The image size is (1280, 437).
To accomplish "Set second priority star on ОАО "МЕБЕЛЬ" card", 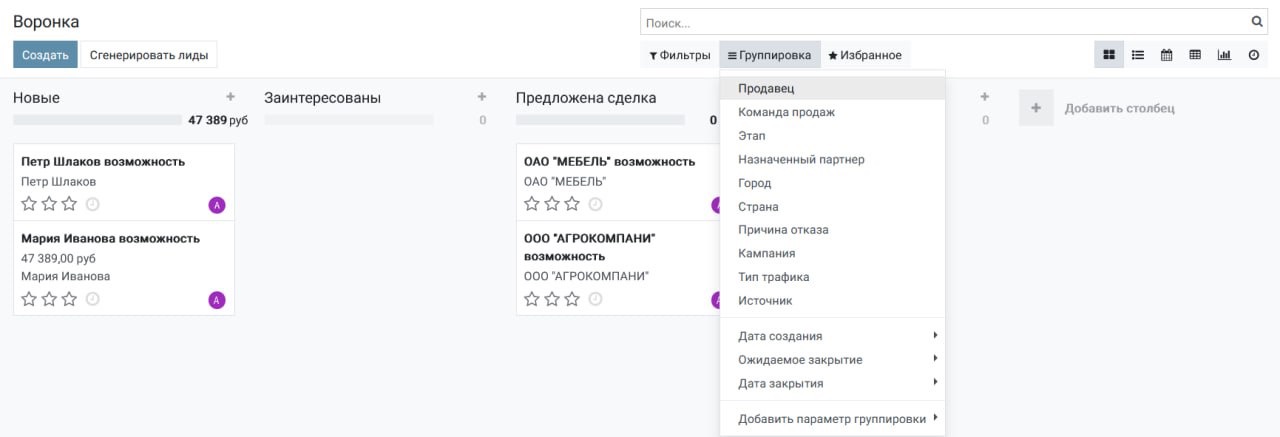I will 552,204.
